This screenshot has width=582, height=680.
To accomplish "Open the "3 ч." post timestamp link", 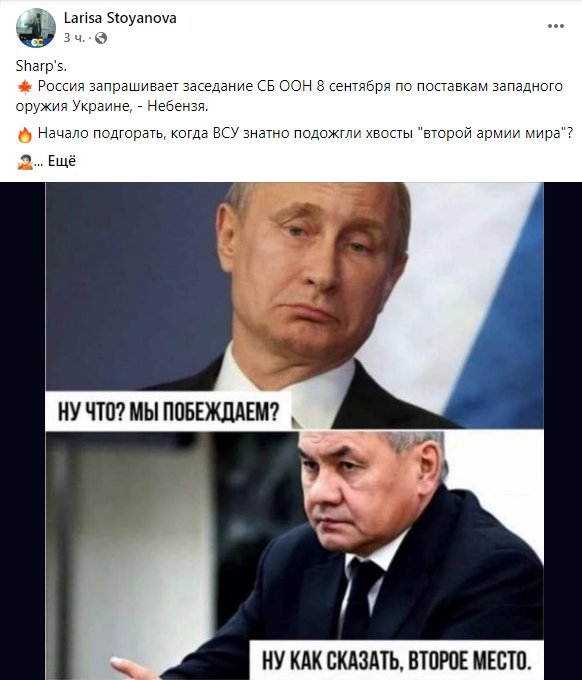I will 74,38.
